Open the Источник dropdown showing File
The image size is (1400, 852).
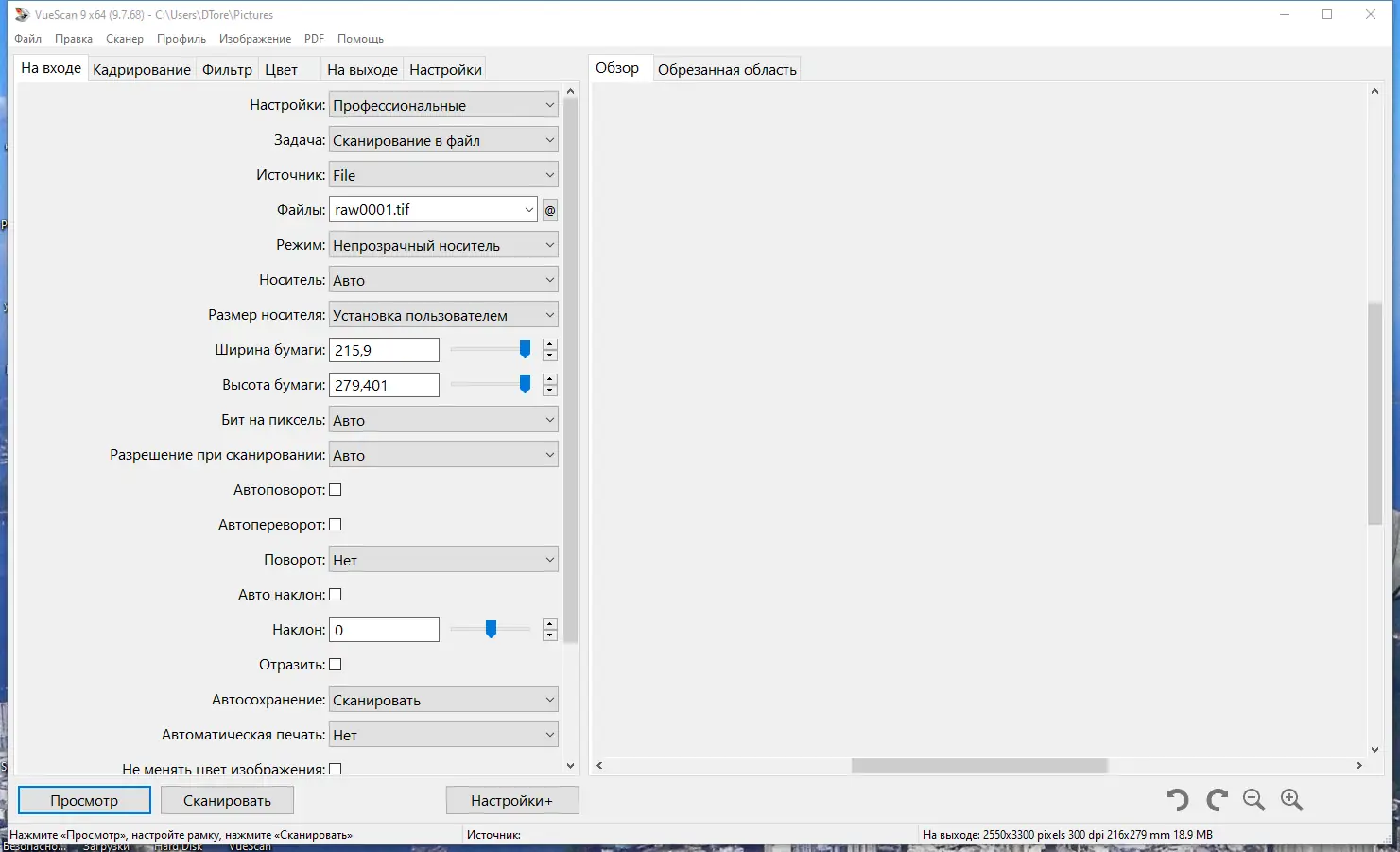[x=443, y=175]
